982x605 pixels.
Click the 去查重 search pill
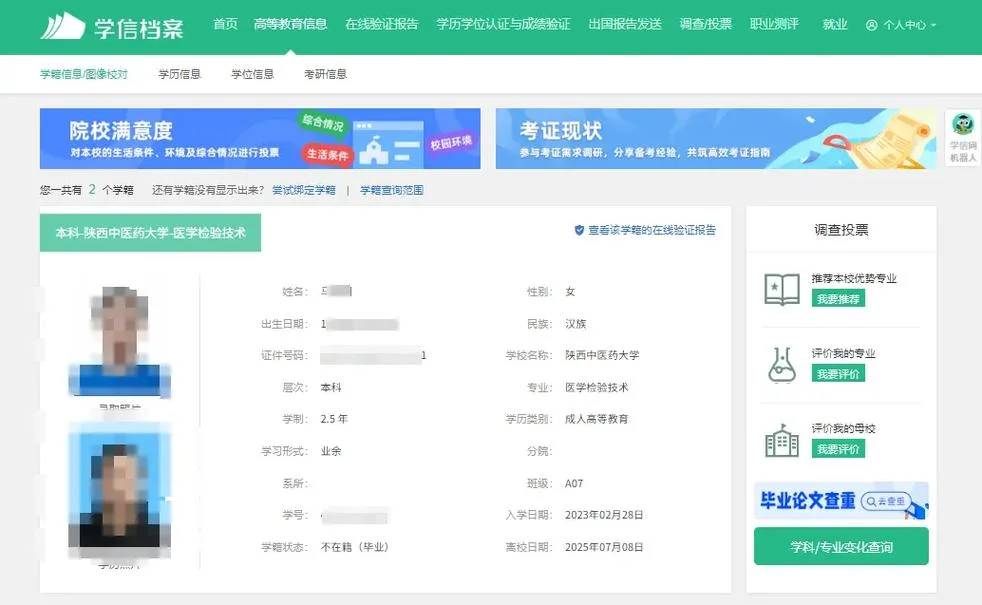[x=886, y=501]
